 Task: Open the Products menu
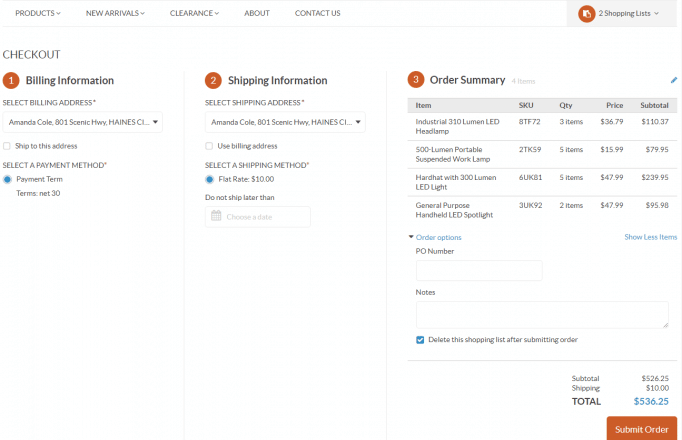[x=38, y=13]
